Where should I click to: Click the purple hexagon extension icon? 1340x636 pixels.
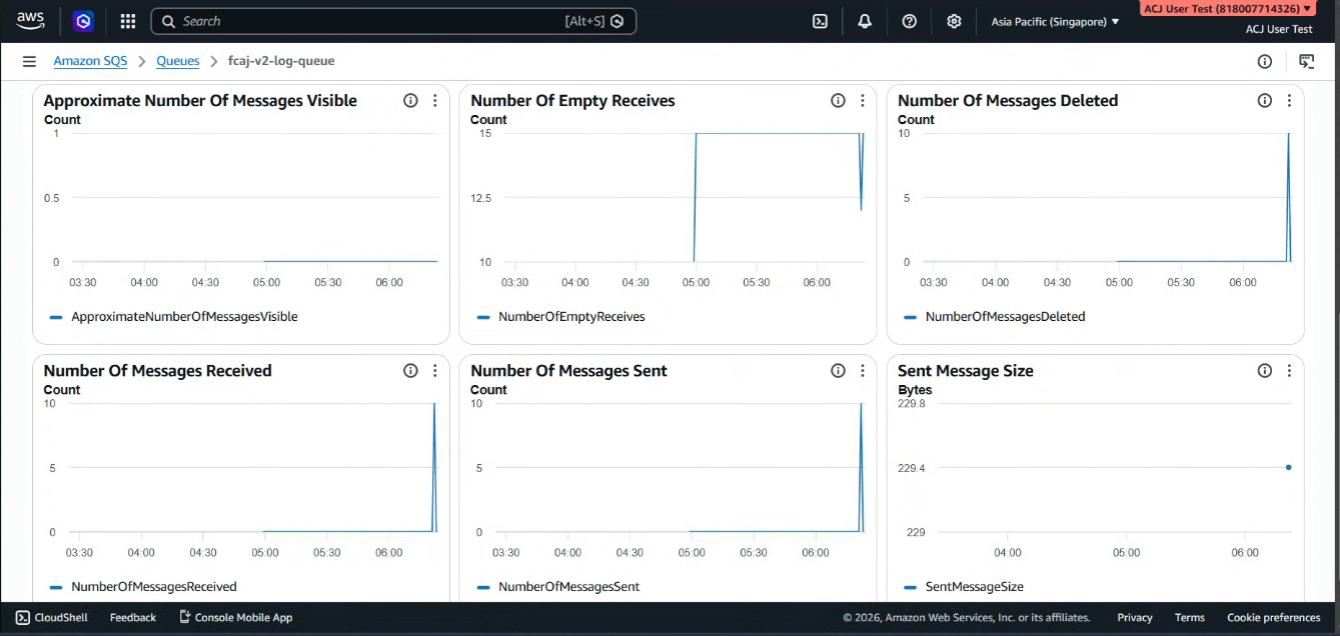coord(84,21)
